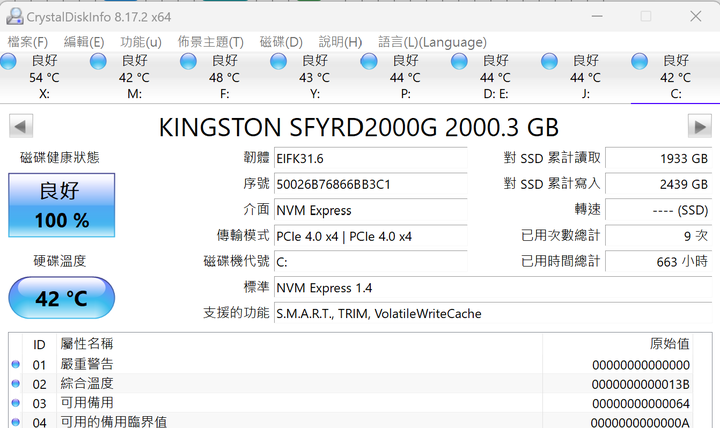Minimize the CrystalDiskInfo window
Image resolution: width=720 pixels, height=428 pixels.
[x=597, y=17]
